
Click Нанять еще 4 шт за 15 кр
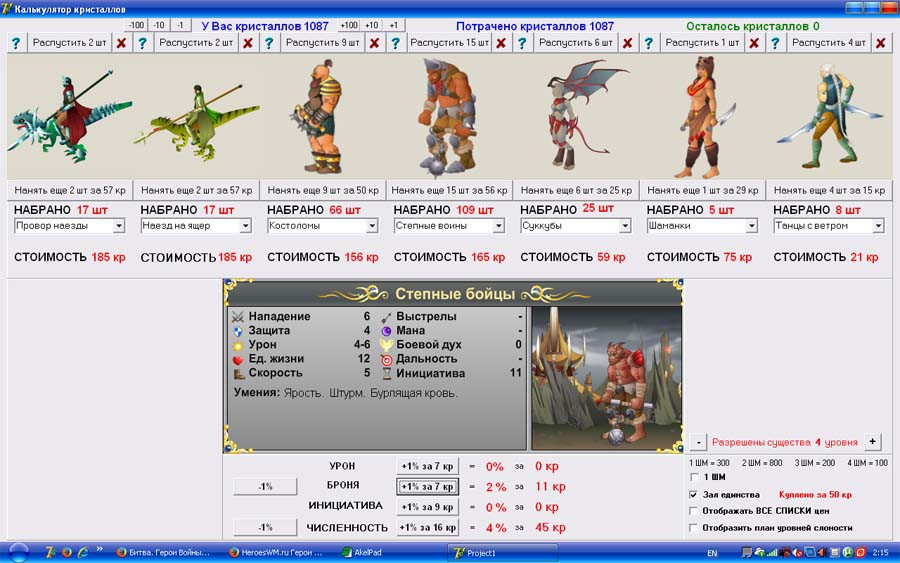[x=829, y=190]
